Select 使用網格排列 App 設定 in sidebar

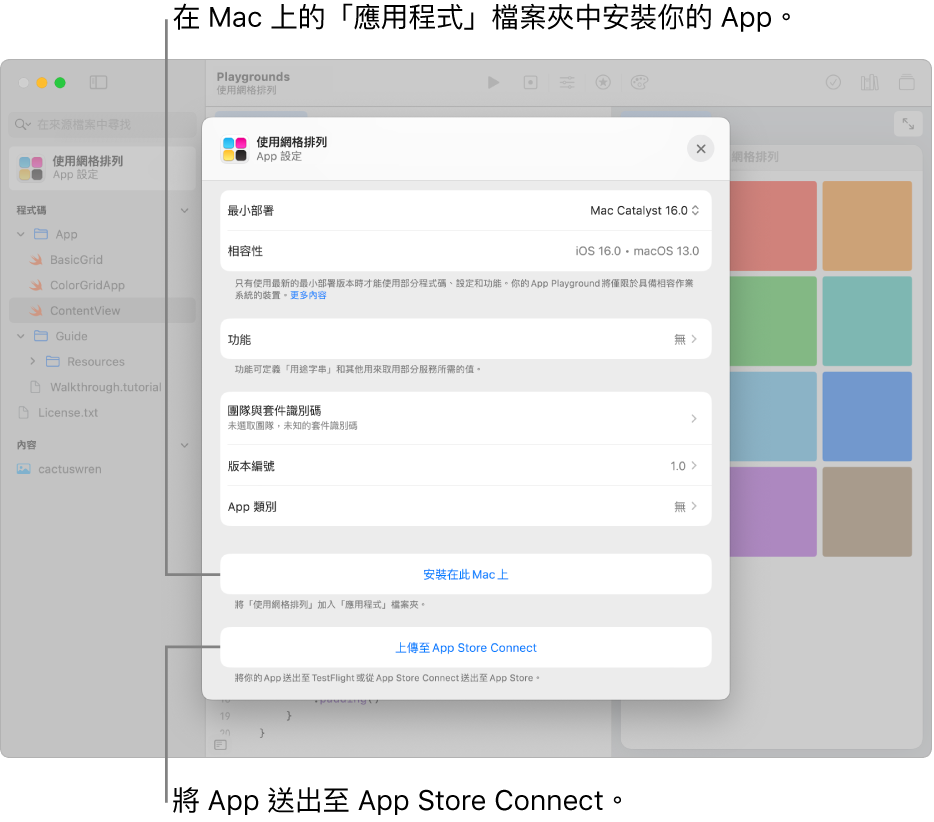102,168
